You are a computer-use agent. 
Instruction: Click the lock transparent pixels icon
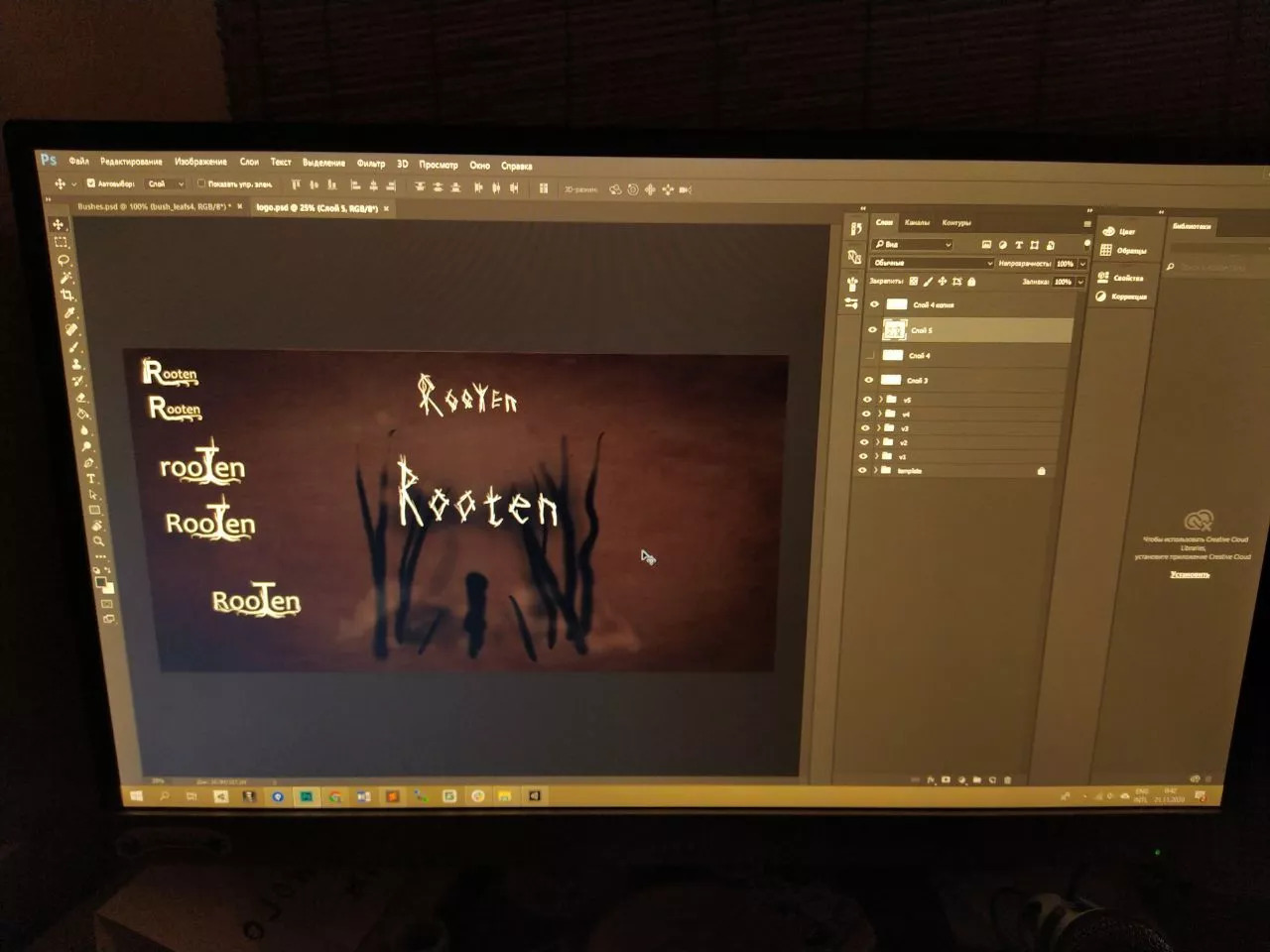[x=914, y=282]
